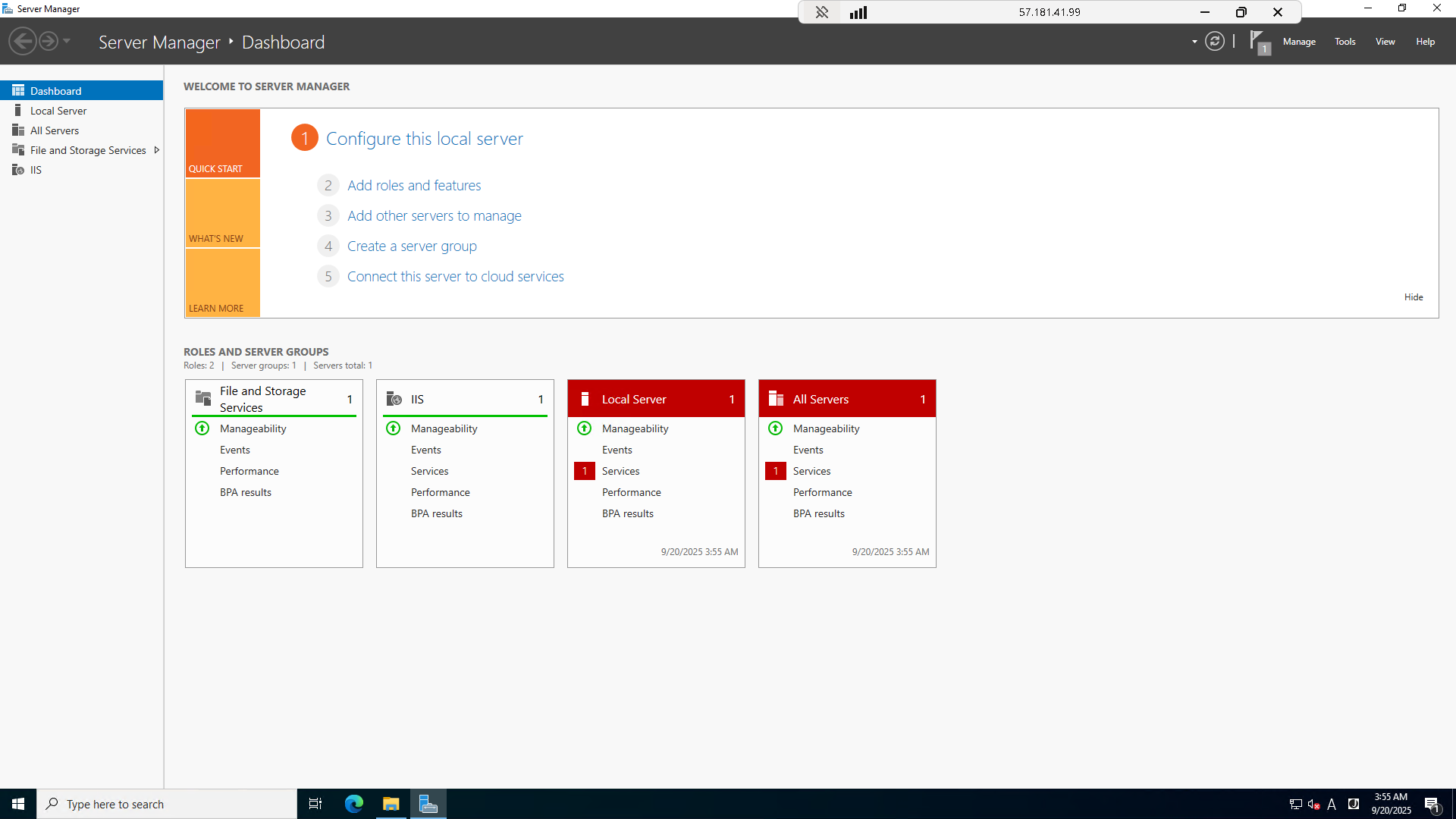Expand File and Storage Services submenu arrow
1456x819 pixels.
pos(157,150)
